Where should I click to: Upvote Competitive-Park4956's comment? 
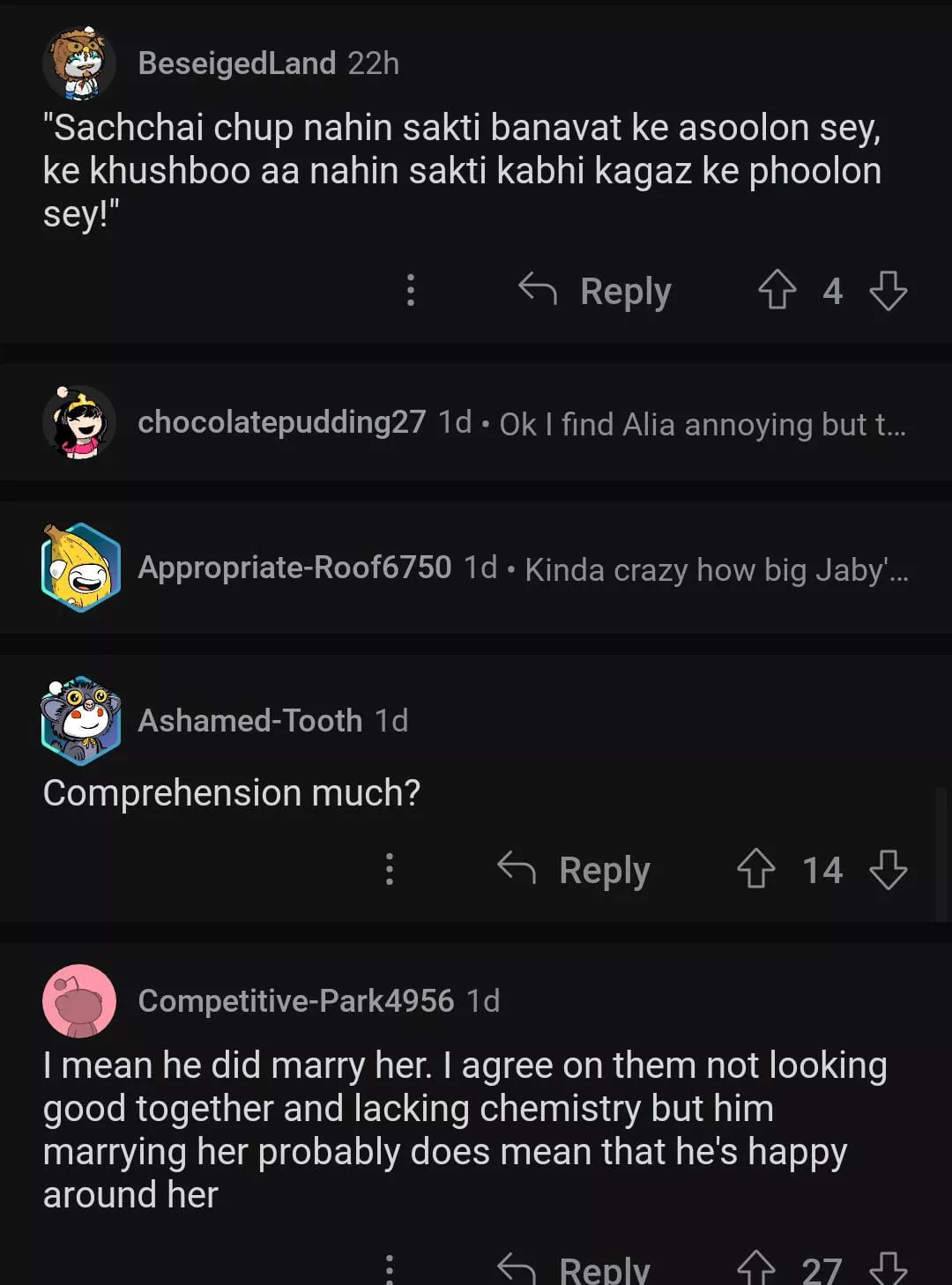(x=755, y=1269)
